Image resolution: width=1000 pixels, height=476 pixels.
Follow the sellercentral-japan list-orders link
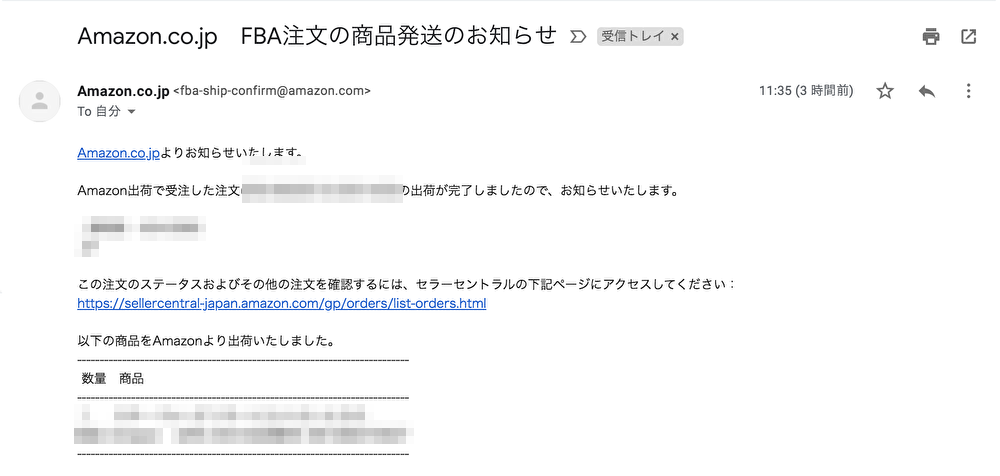281,304
